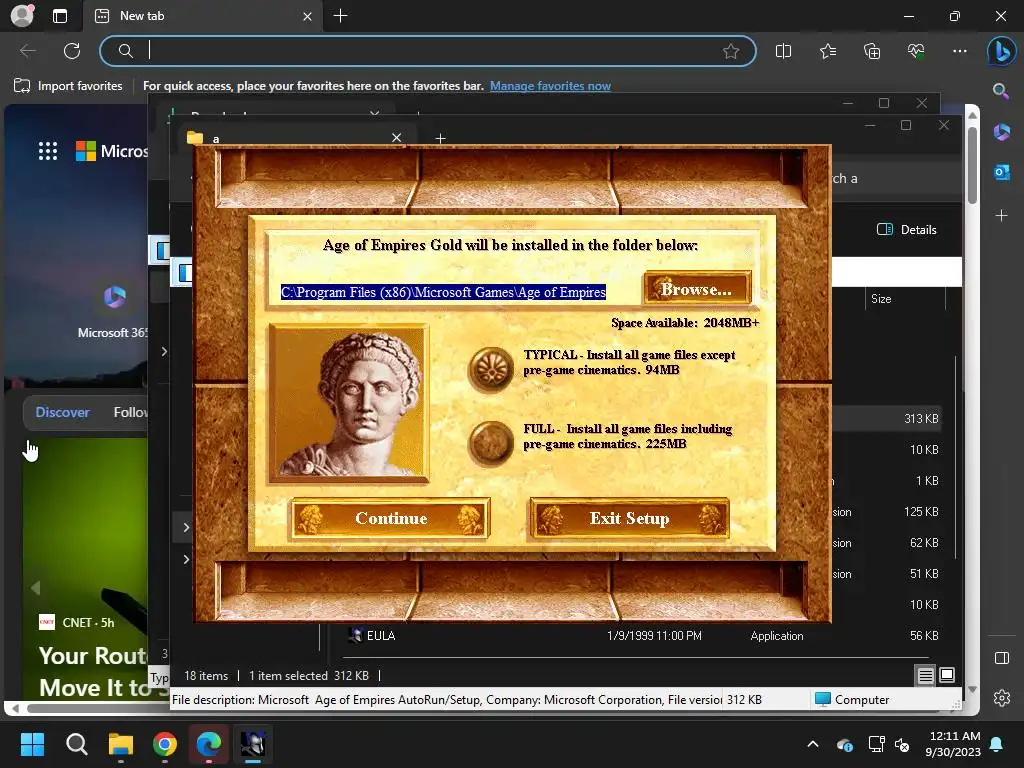Click the Continue button in setup
1024x768 pixels.
click(391, 519)
